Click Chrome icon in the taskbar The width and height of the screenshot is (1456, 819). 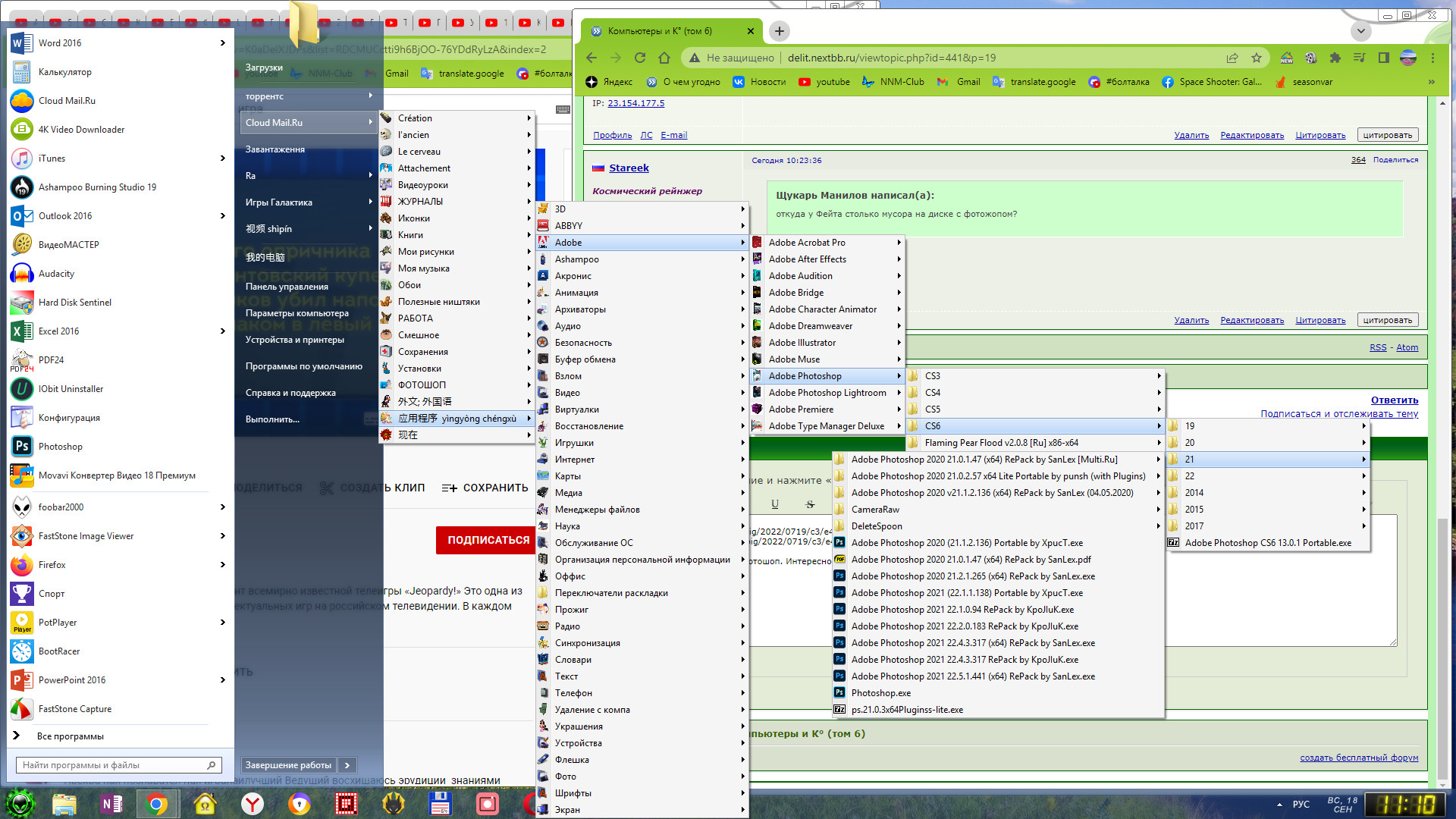(x=157, y=804)
